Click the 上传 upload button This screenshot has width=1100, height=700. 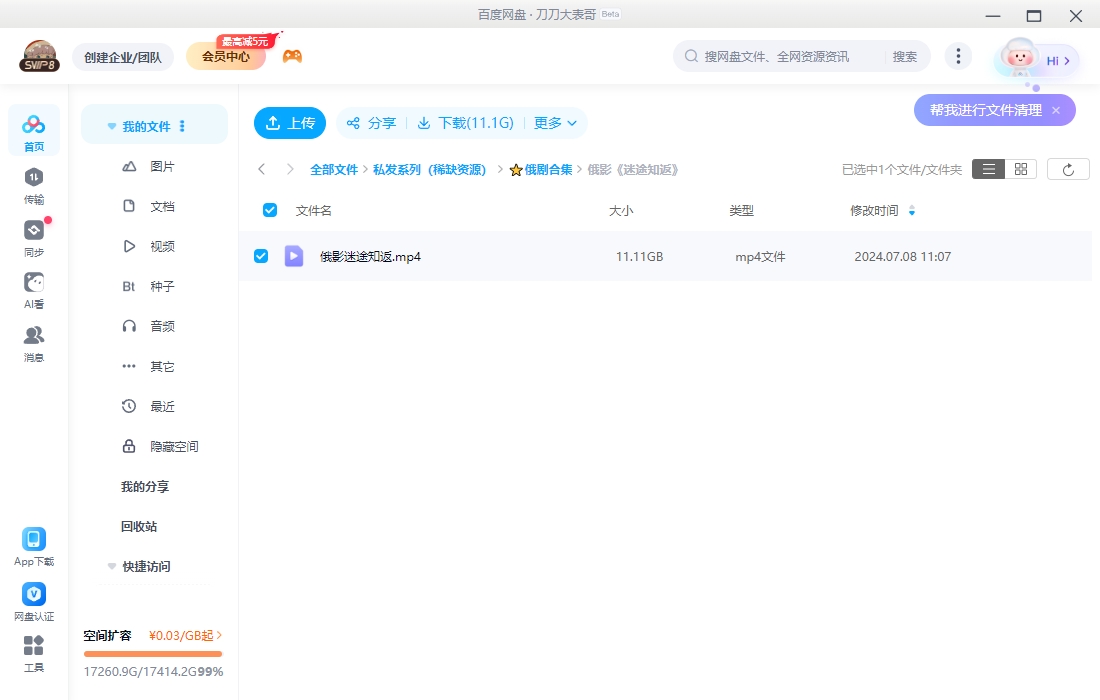coord(289,122)
